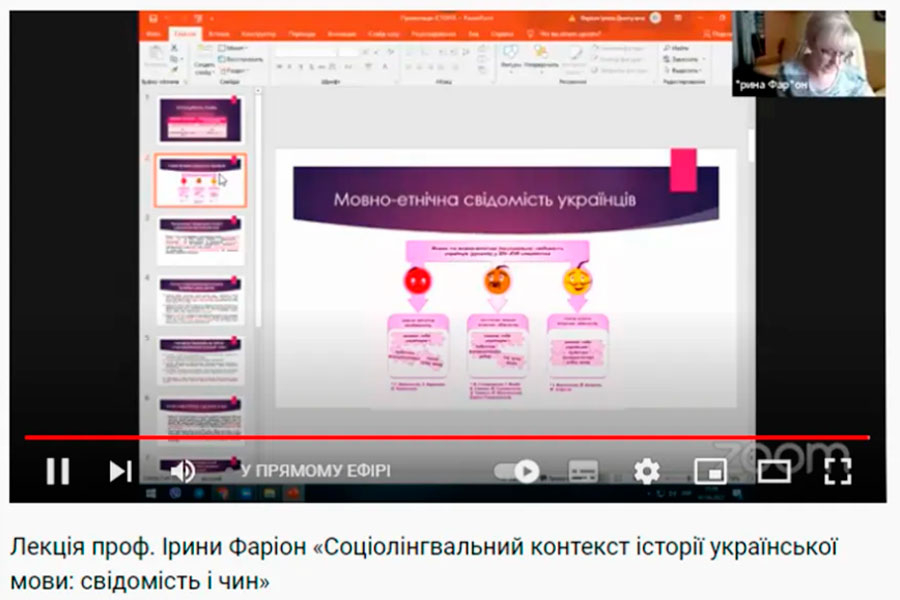The image size is (900, 600).
Task: Click the PowerPoint save icon in the title bar
Action: pyautogui.click(x=153, y=18)
